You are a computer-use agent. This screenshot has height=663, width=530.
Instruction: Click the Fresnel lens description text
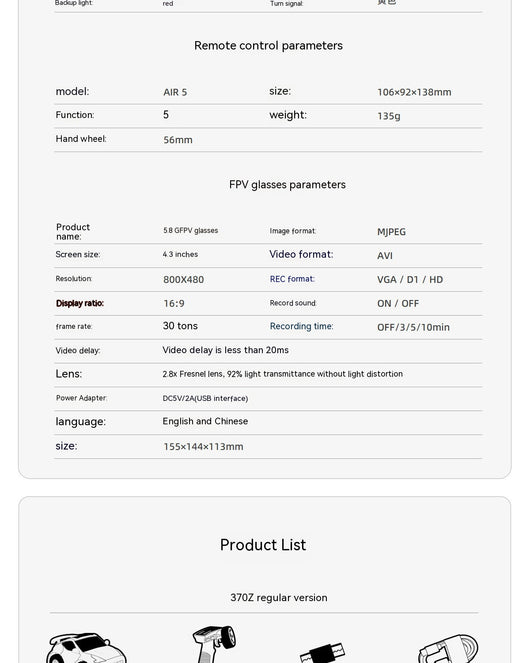(x=283, y=374)
